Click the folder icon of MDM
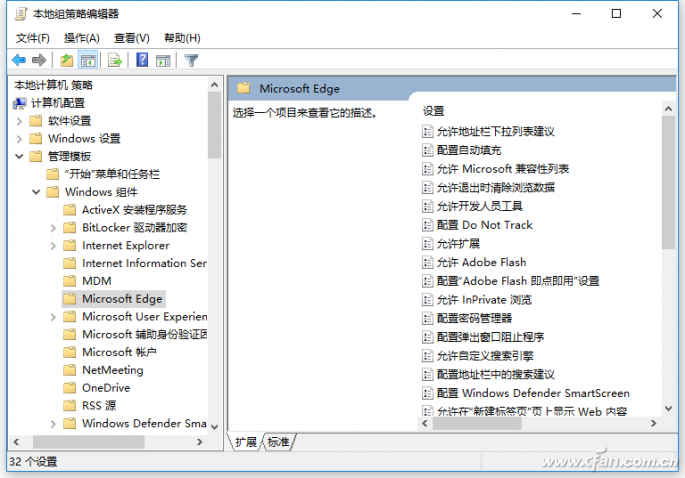The height and width of the screenshot is (478, 685). pos(69,281)
